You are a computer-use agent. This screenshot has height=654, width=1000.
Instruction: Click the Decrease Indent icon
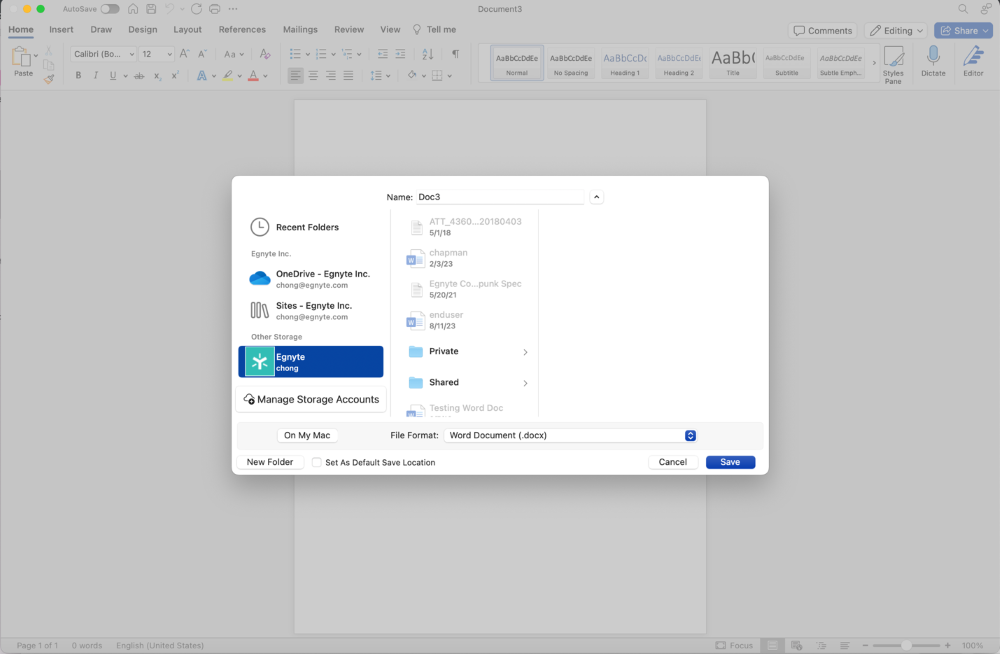(382, 54)
